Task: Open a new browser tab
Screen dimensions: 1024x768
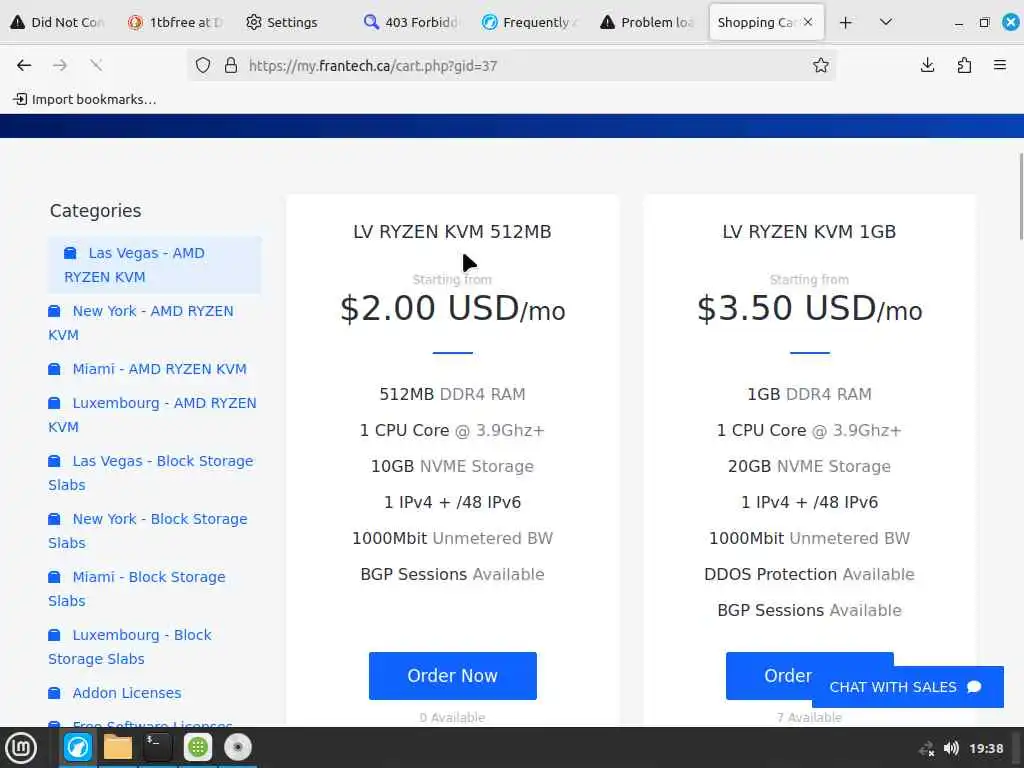Action: click(x=846, y=23)
